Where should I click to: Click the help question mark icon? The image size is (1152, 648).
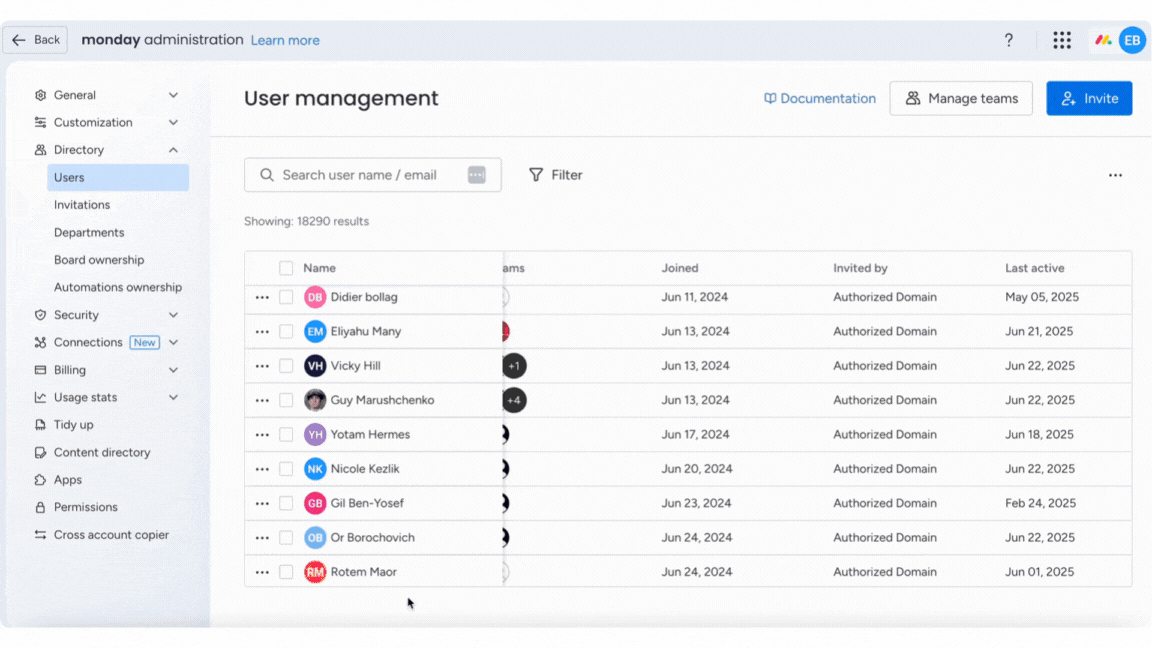coord(1009,40)
